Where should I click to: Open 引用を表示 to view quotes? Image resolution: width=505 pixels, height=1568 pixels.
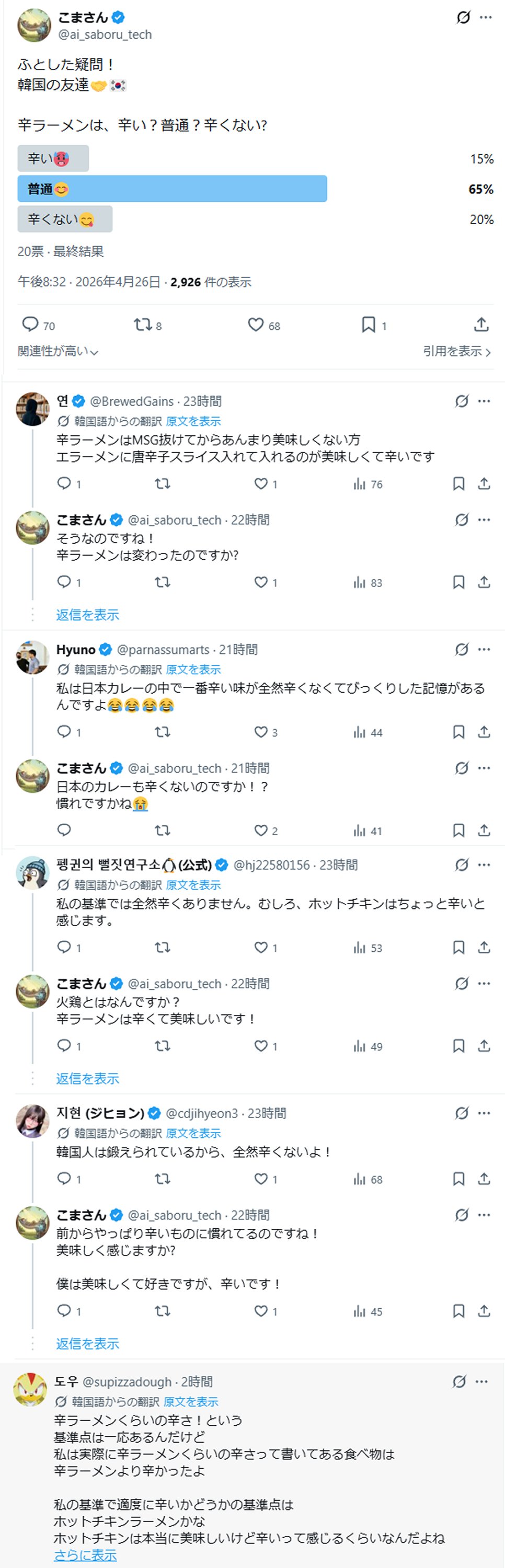[457, 351]
